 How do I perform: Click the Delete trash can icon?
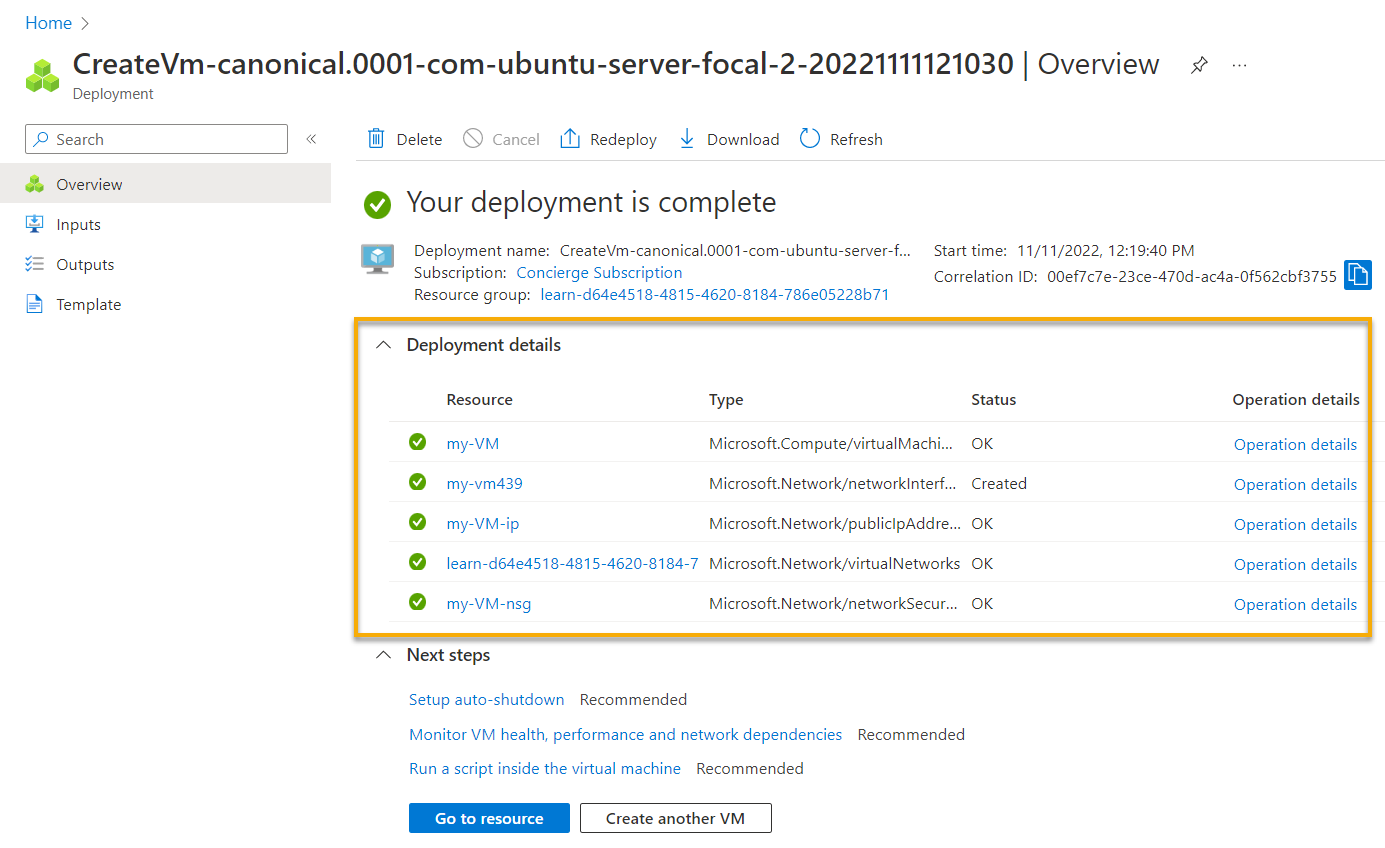(x=376, y=139)
